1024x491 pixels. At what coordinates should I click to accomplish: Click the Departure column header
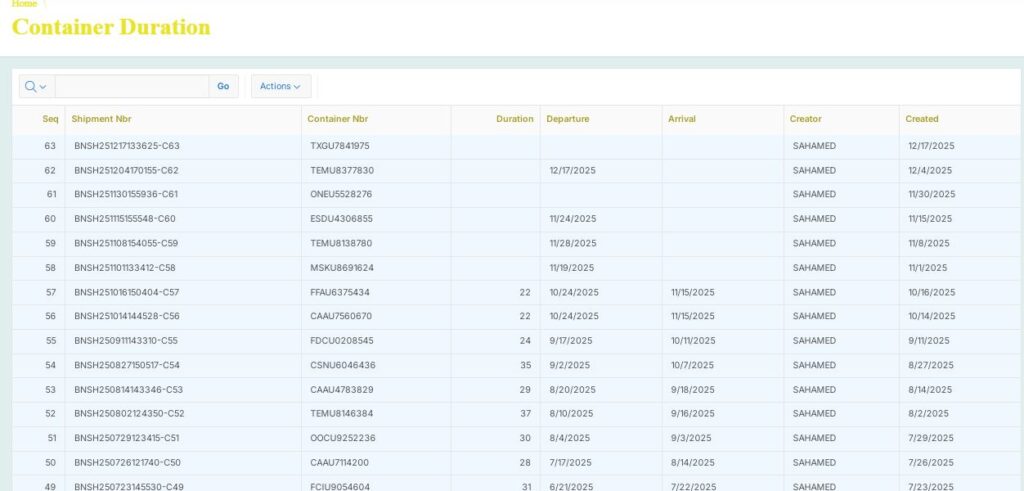pos(567,119)
